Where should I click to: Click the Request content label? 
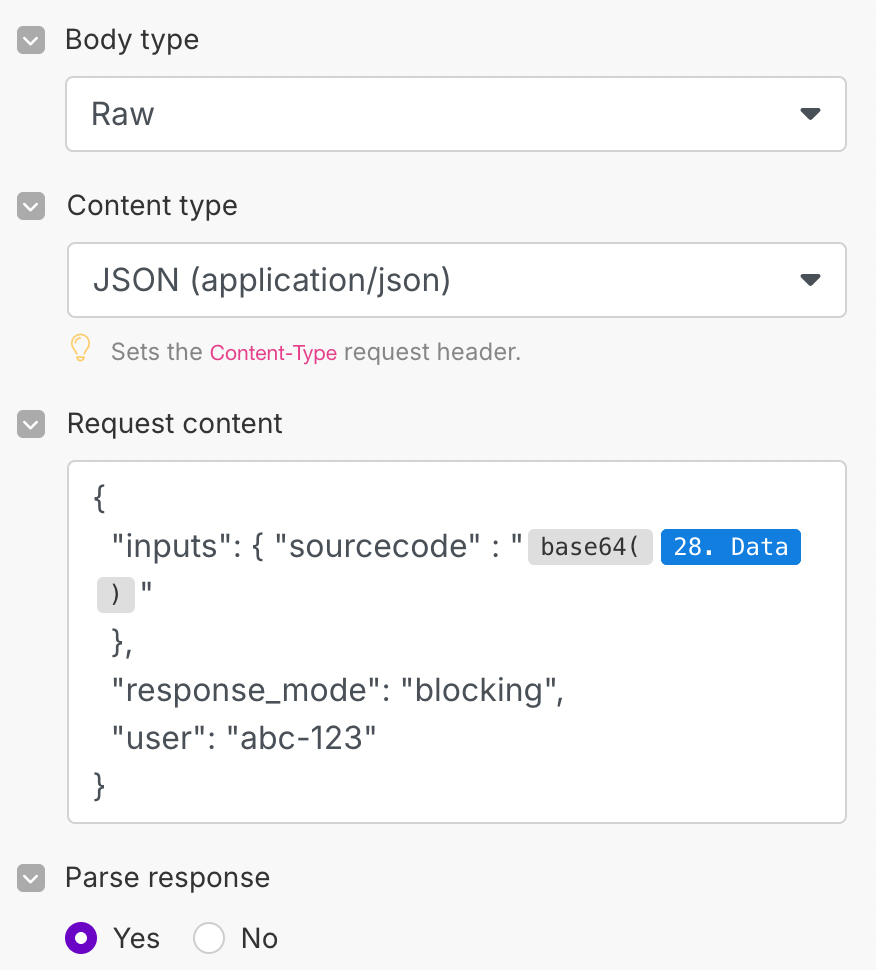(x=175, y=424)
